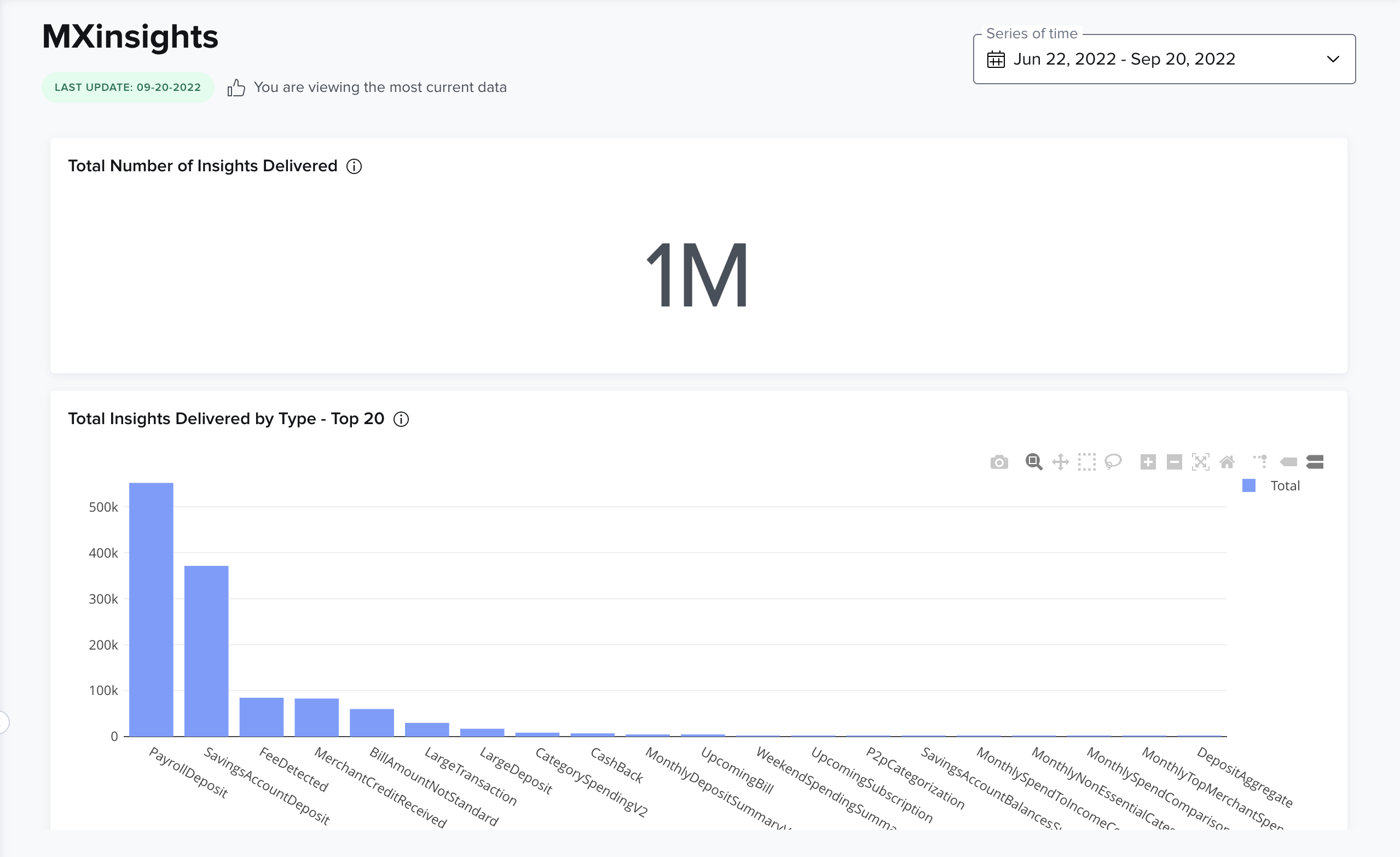Click the thumbs up icon near the status message
The width and height of the screenshot is (1400, 857).
click(x=236, y=87)
